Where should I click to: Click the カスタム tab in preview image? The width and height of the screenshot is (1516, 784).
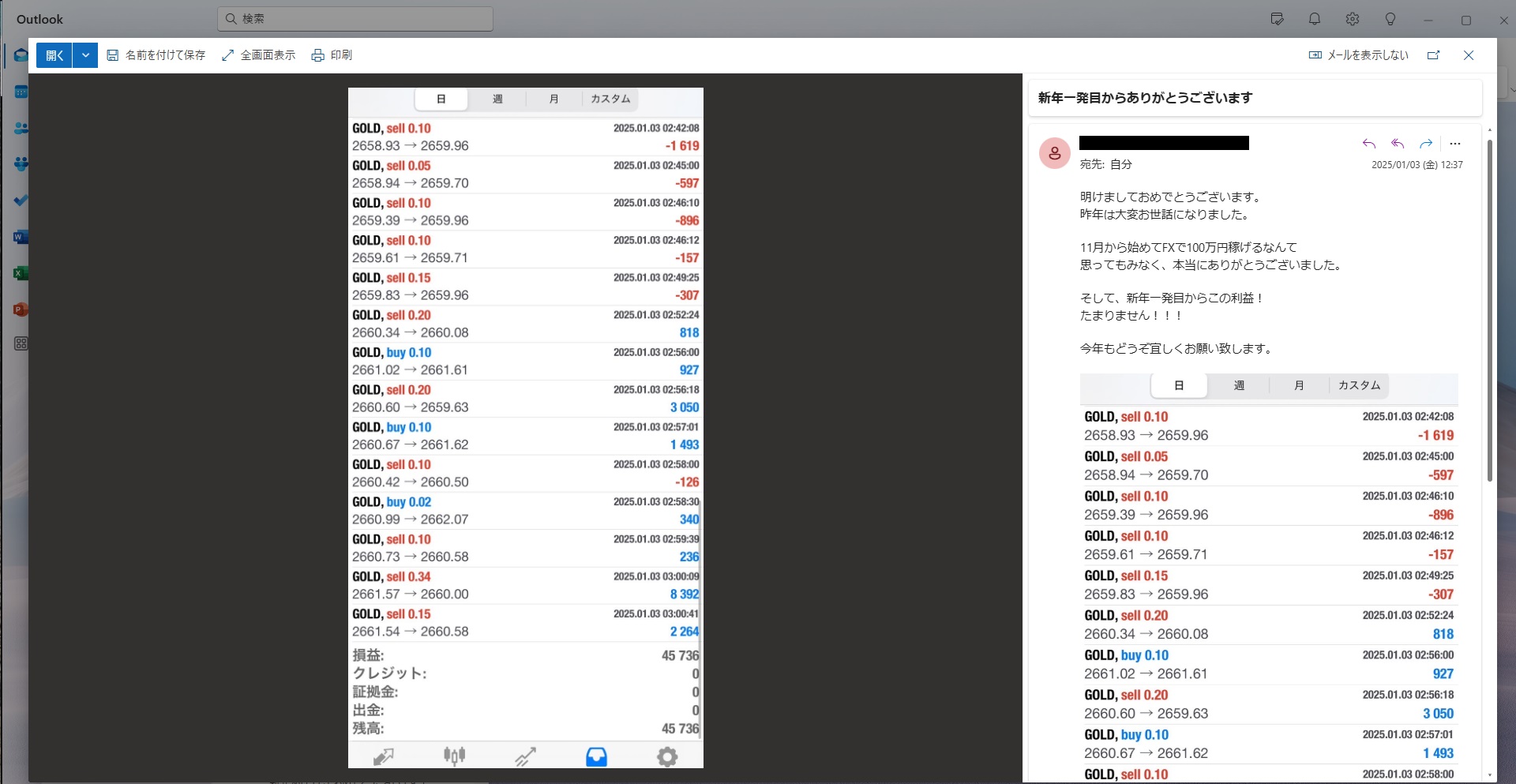coord(610,99)
